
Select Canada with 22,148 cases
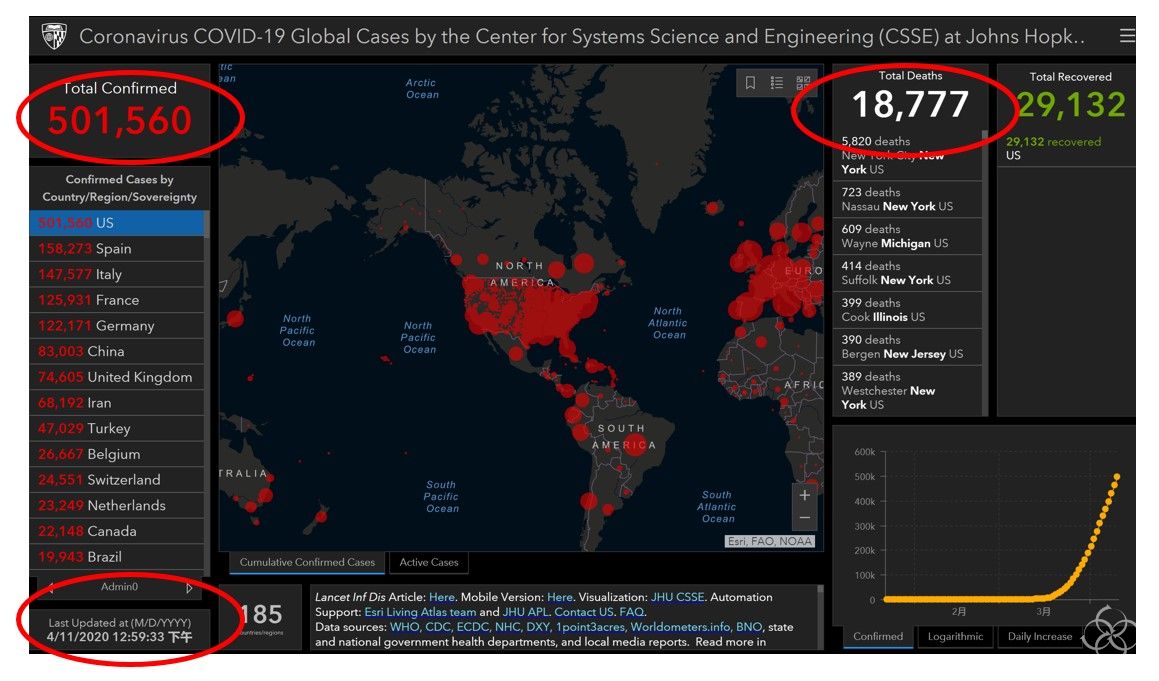[117, 531]
